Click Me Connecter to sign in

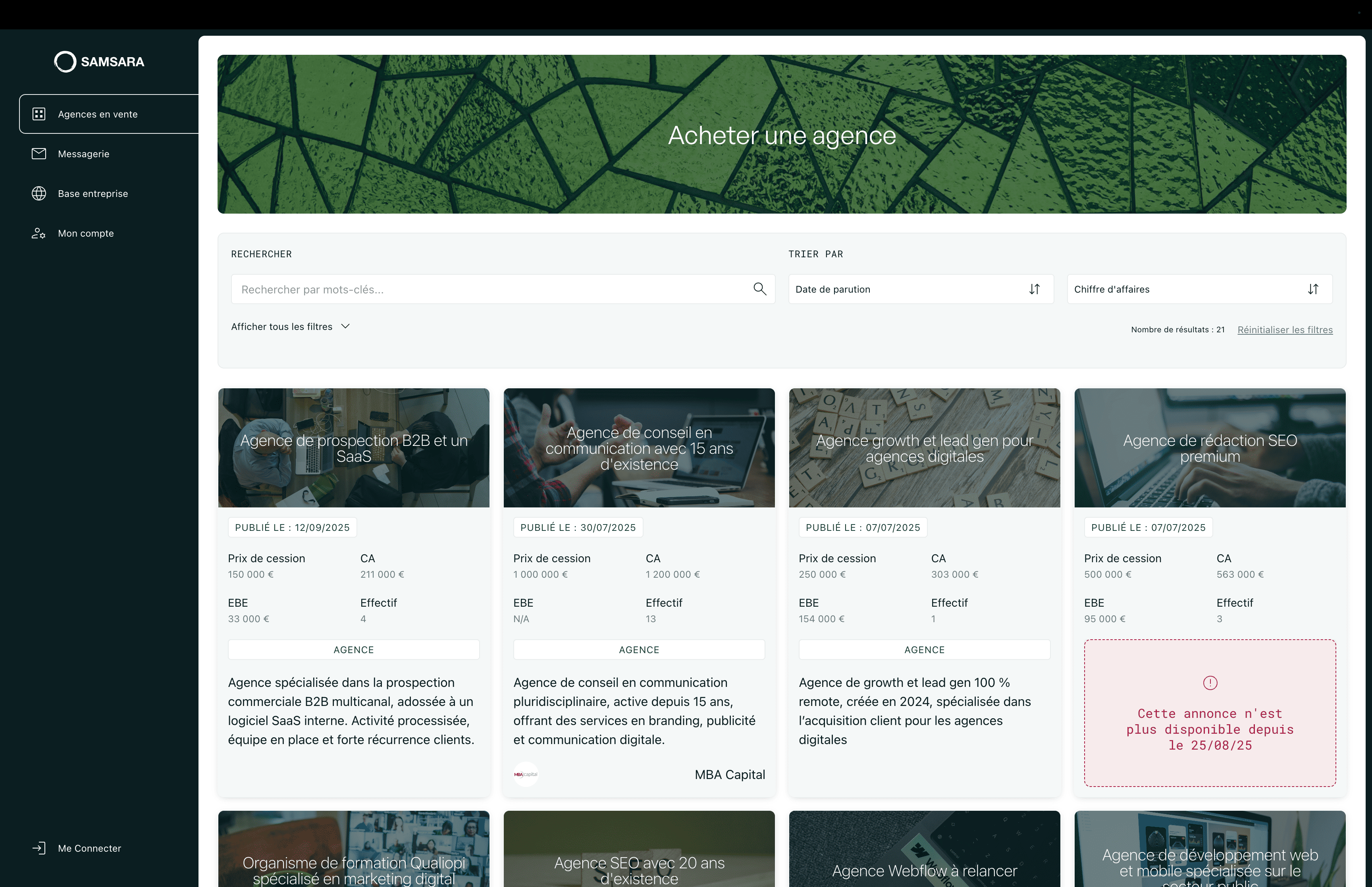(89, 848)
